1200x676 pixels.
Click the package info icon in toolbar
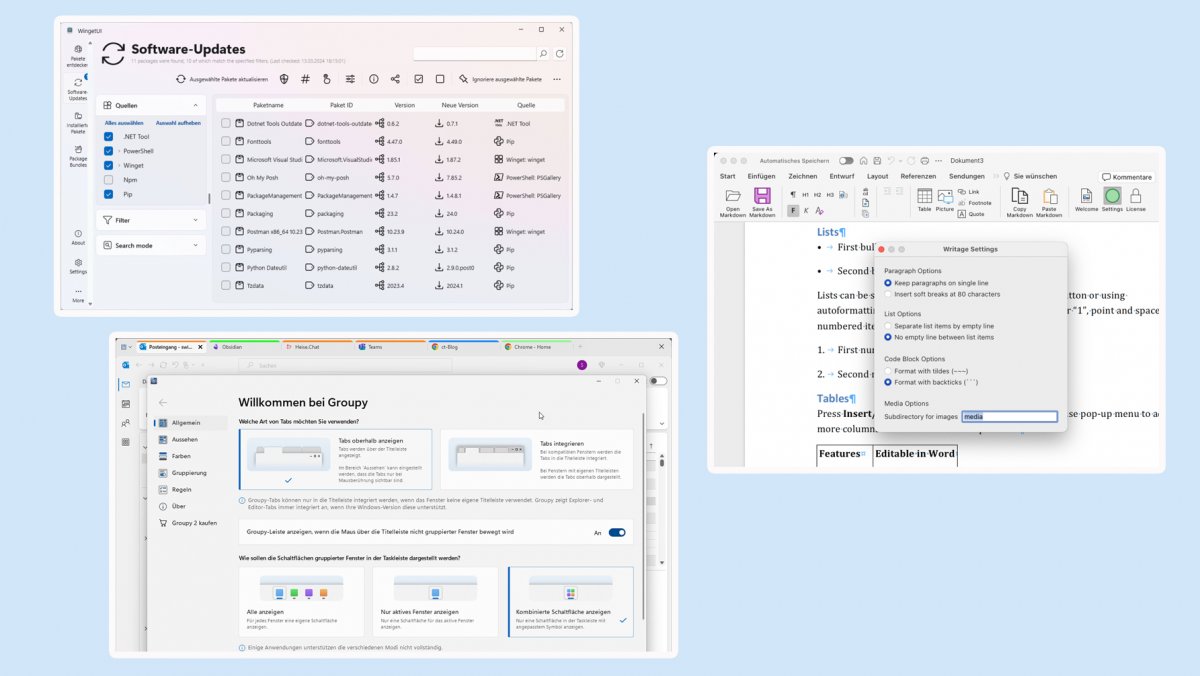[x=373, y=79]
